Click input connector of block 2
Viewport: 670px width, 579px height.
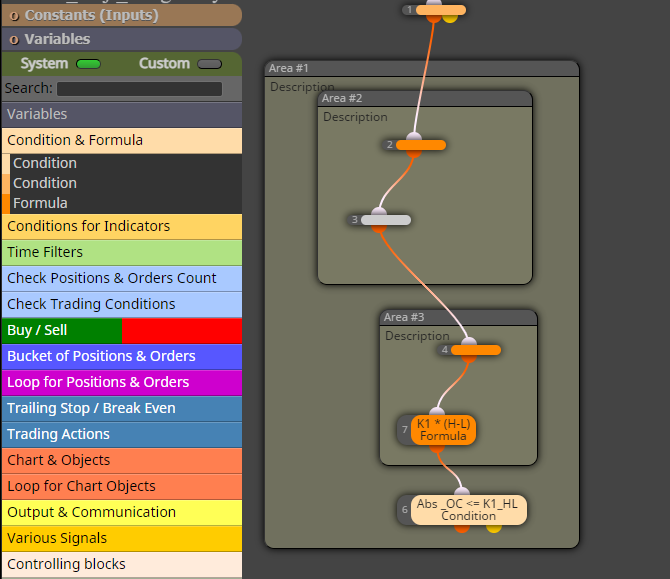[x=414, y=137]
